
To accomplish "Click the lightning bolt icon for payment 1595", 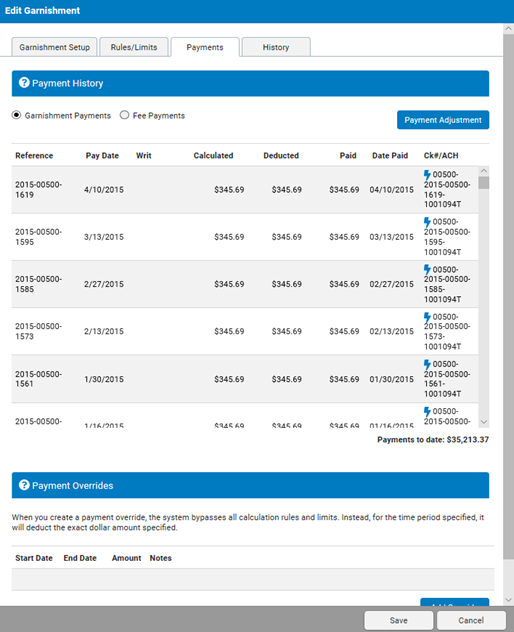I will pos(427,222).
